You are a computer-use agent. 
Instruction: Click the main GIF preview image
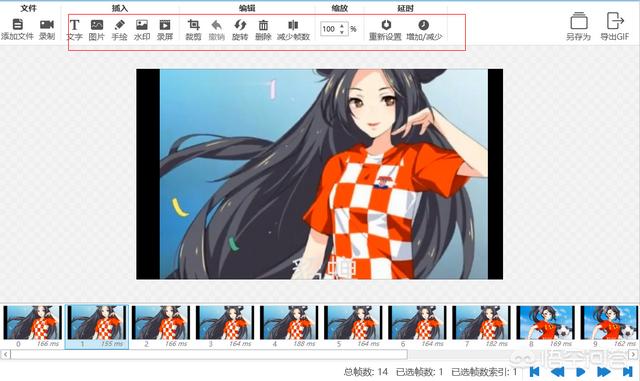coord(320,174)
